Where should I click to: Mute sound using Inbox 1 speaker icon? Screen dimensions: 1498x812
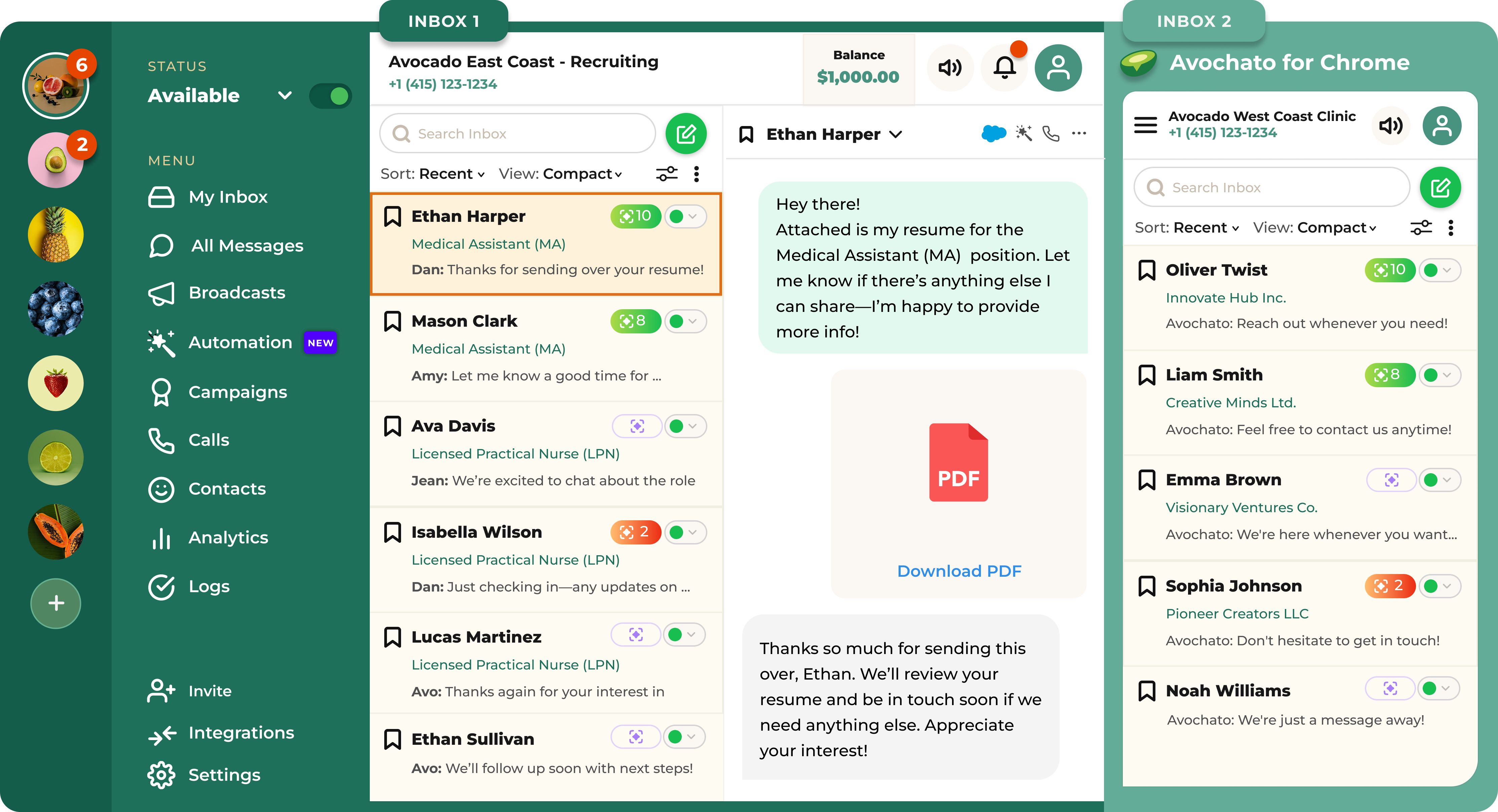(950, 68)
